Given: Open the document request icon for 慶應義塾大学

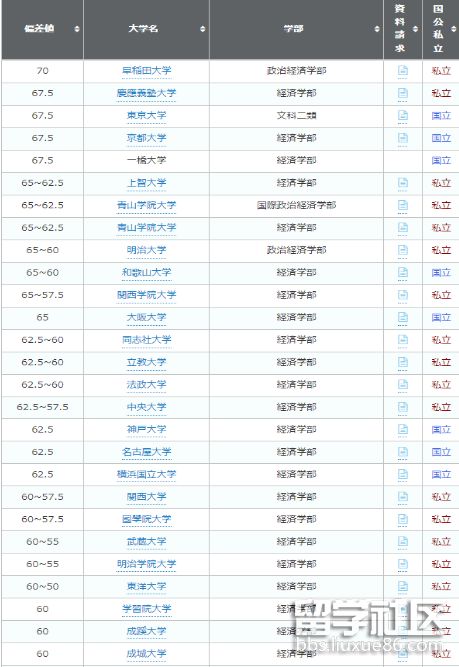Looking at the screenshot, I should (x=402, y=93).
